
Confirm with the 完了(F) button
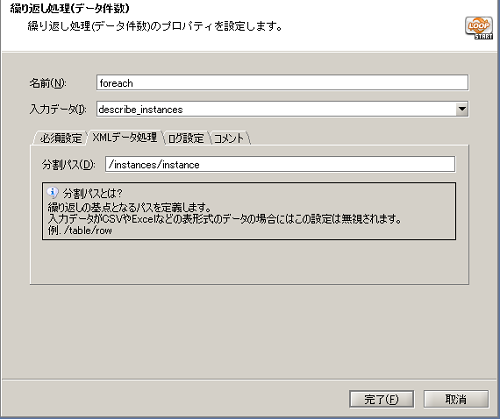(x=381, y=399)
